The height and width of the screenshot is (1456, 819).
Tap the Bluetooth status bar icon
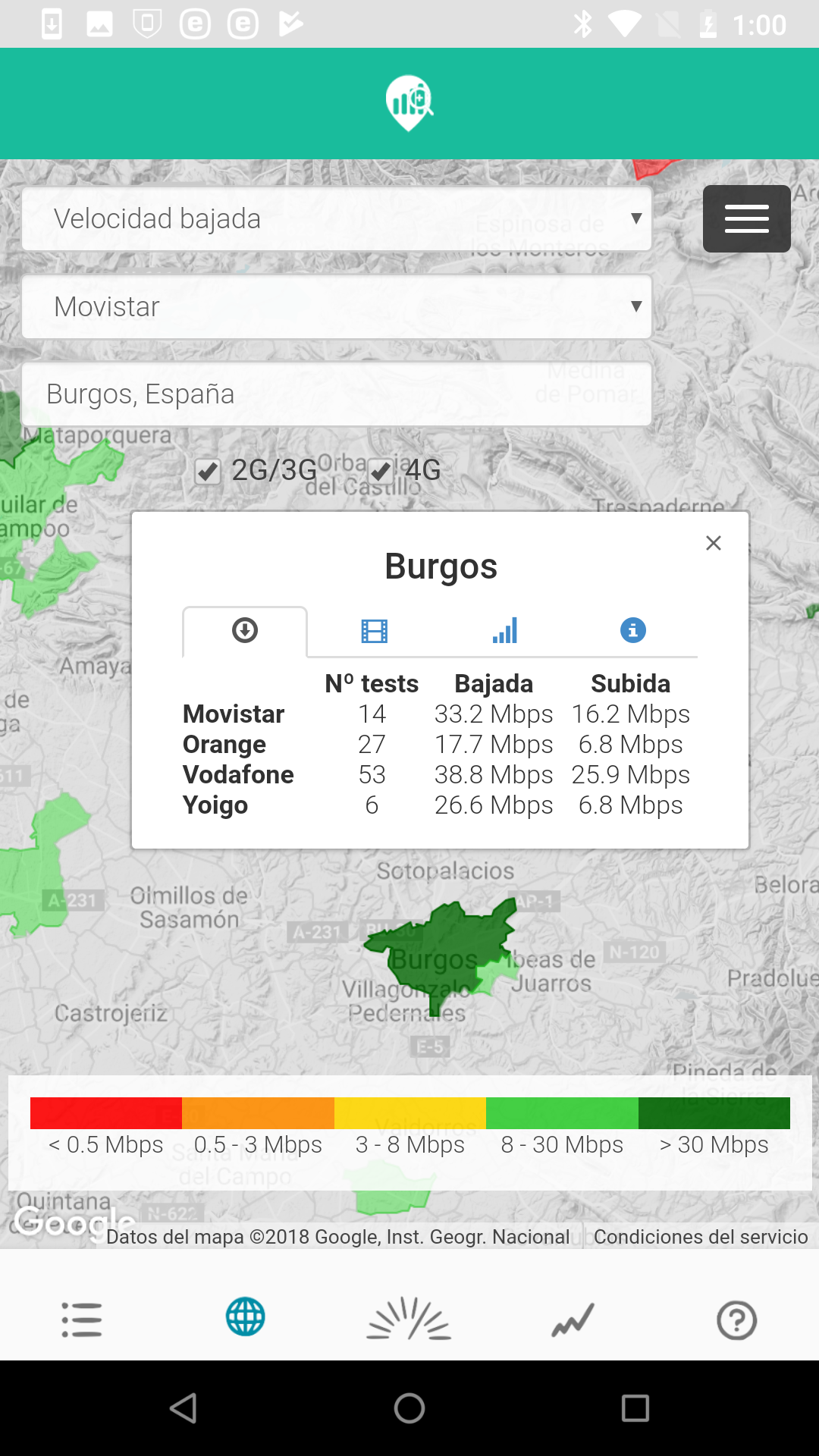pyautogui.click(x=582, y=24)
